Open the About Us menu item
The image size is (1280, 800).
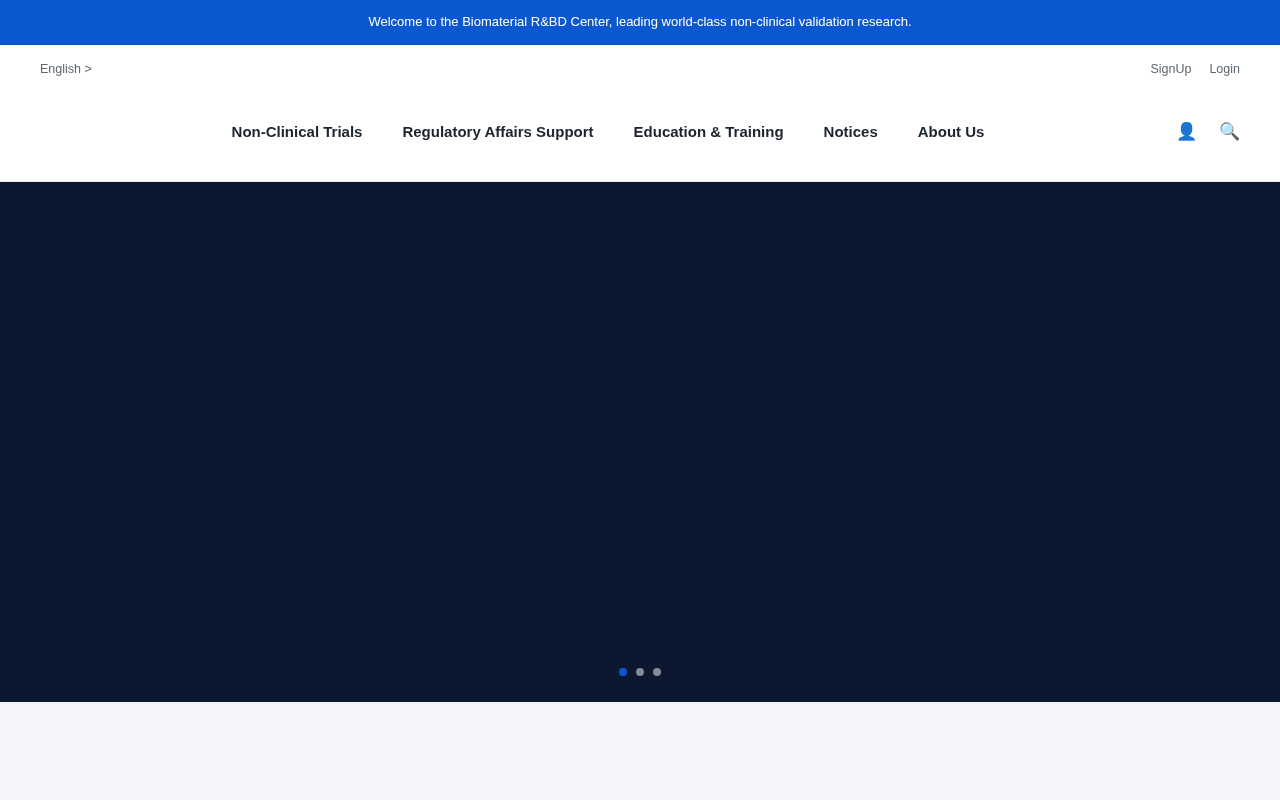coord(951,131)
